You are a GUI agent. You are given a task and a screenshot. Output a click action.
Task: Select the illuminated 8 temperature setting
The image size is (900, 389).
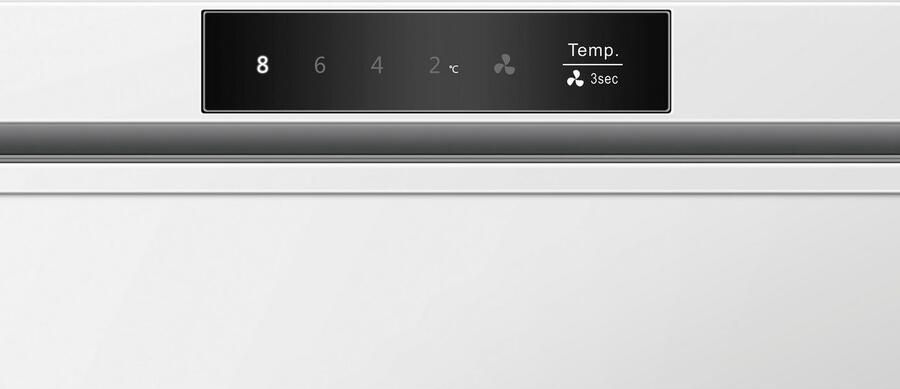(262, 65)
